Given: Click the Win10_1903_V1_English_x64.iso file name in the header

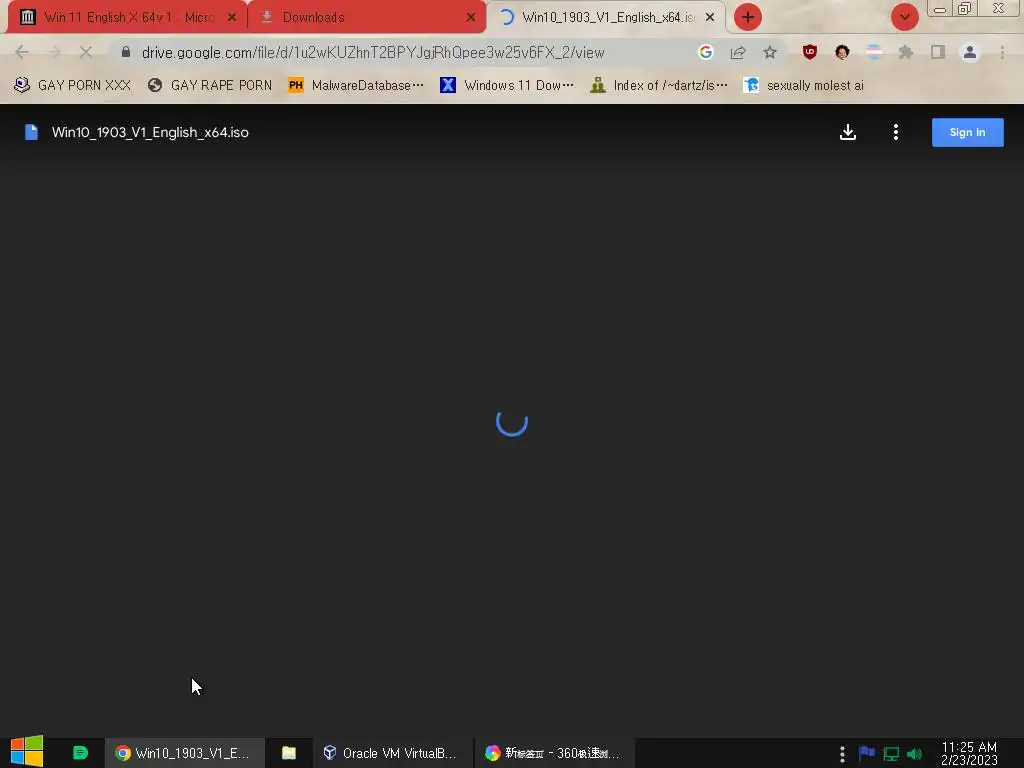Looking at the screenshot, I should (x=150, y=133).
